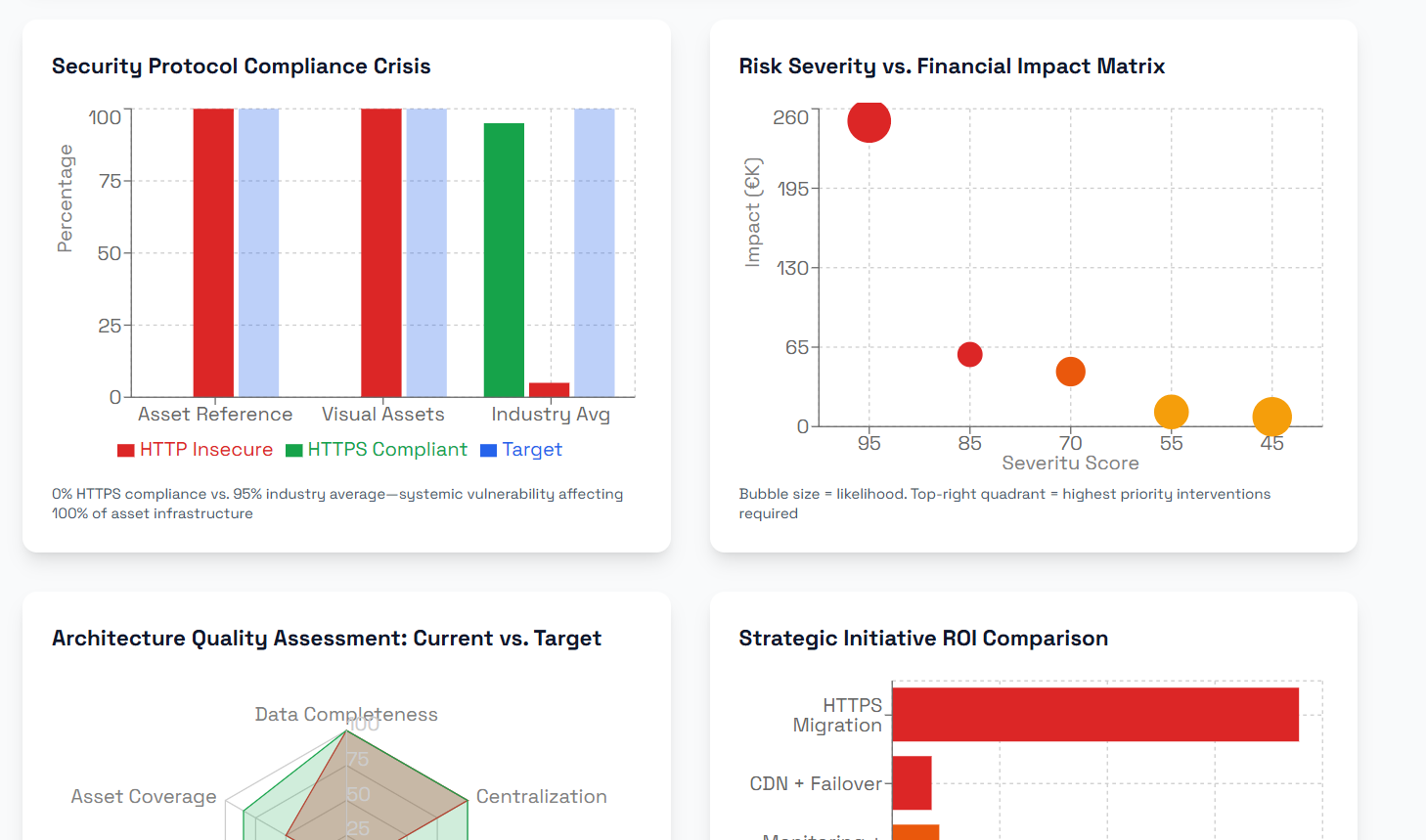Screen dimensions: 1426x840
Task: Click the large red bubble at severity 95
Action: point(869,121)
